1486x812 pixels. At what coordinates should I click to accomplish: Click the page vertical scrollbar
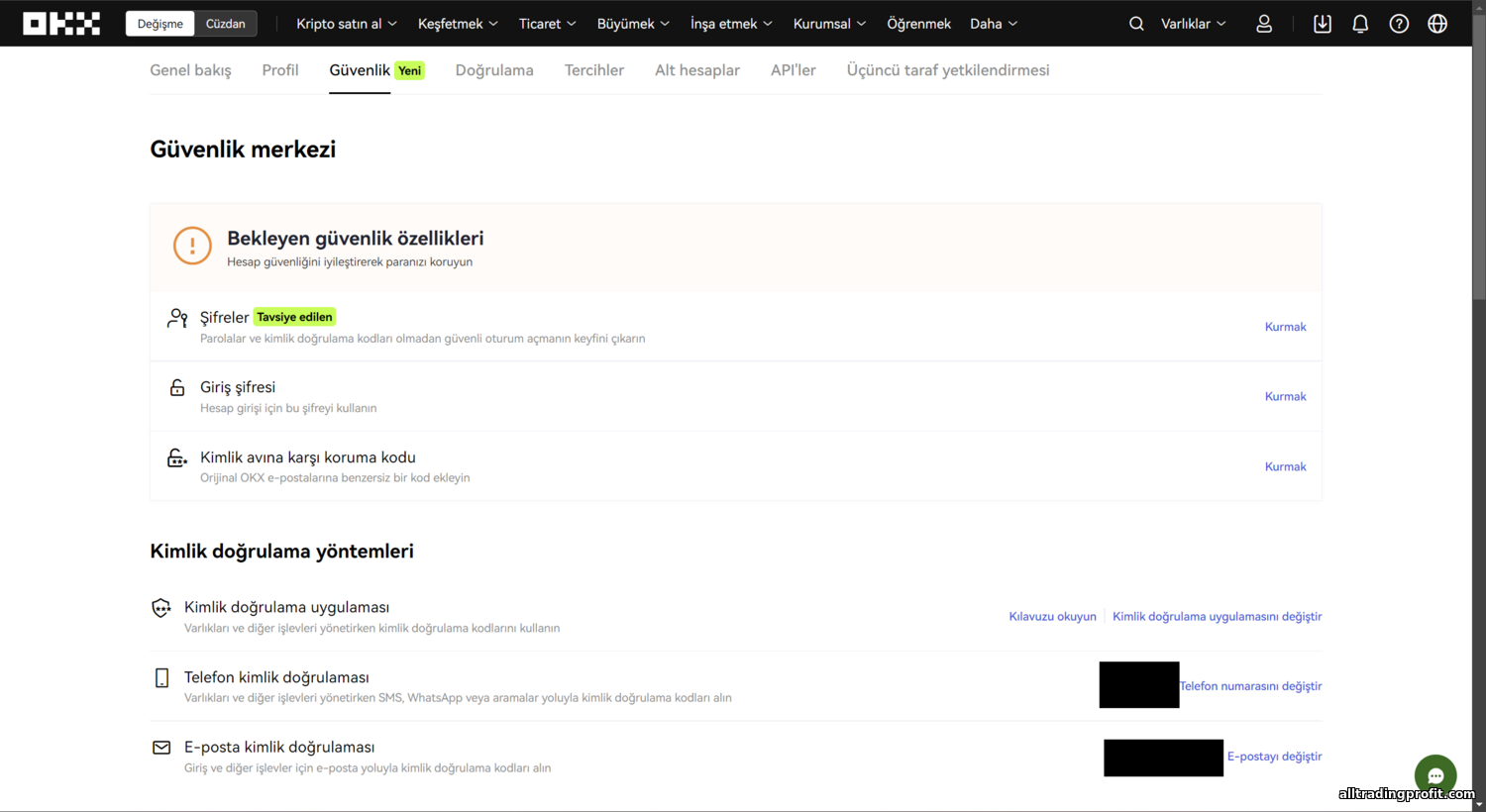click(x=1479, y=406)
